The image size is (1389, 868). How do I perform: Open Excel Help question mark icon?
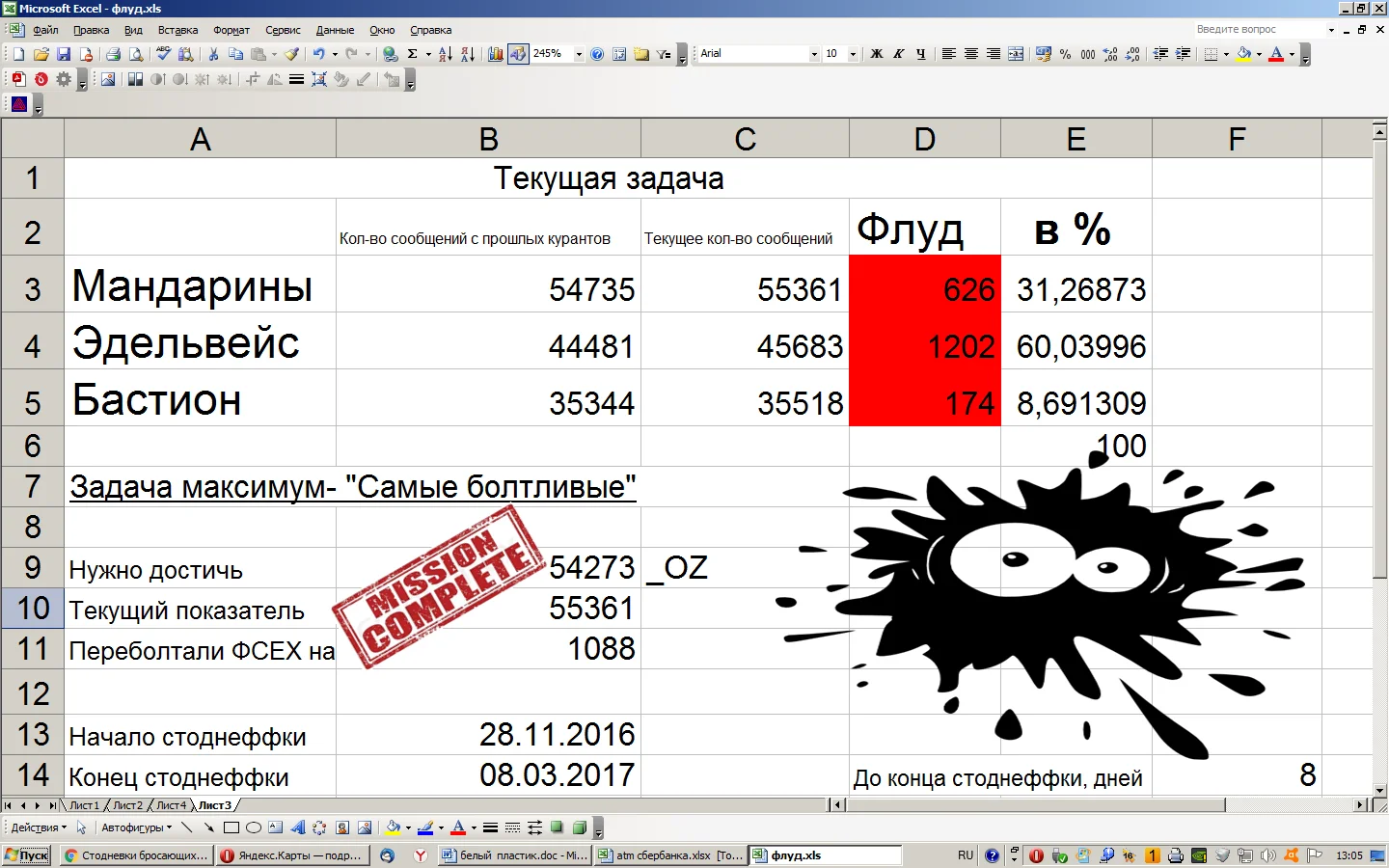pyautogui.click(x=597, y=54)
